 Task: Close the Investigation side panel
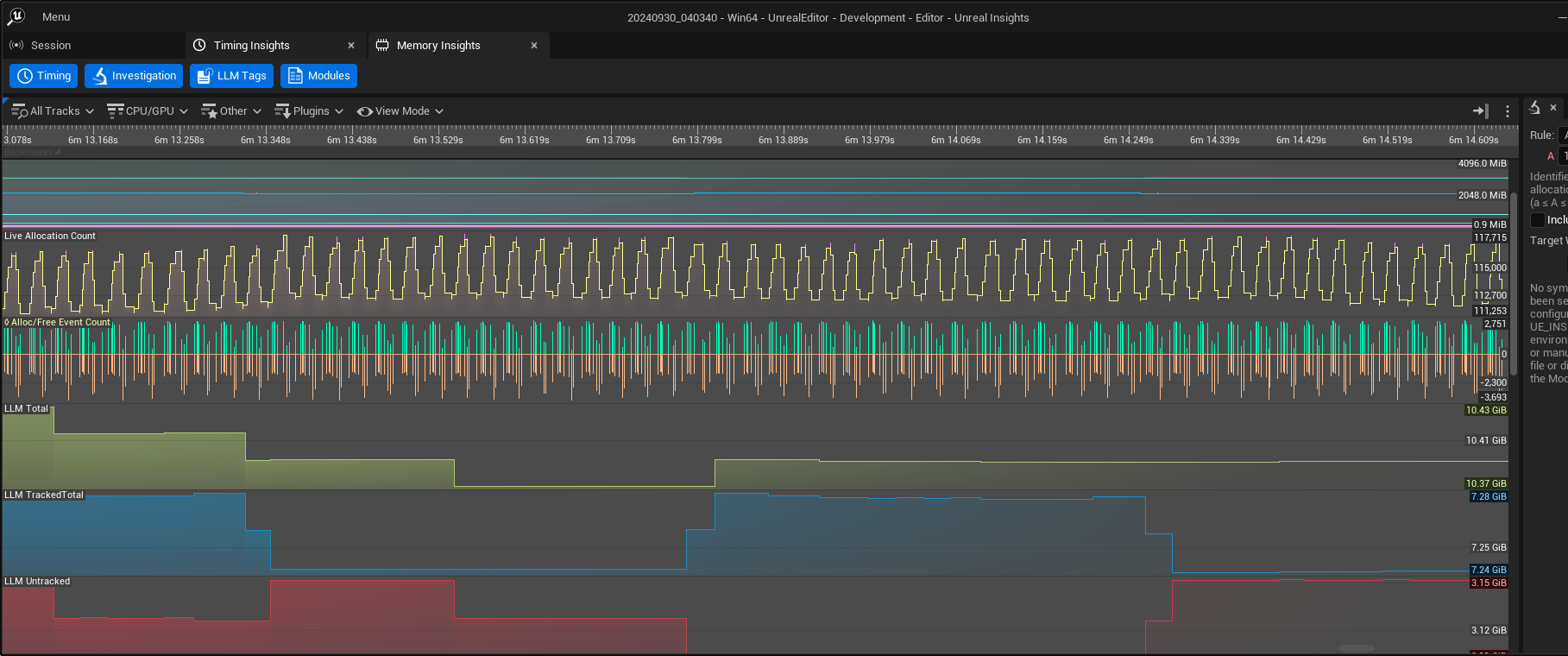point(1553,108)
